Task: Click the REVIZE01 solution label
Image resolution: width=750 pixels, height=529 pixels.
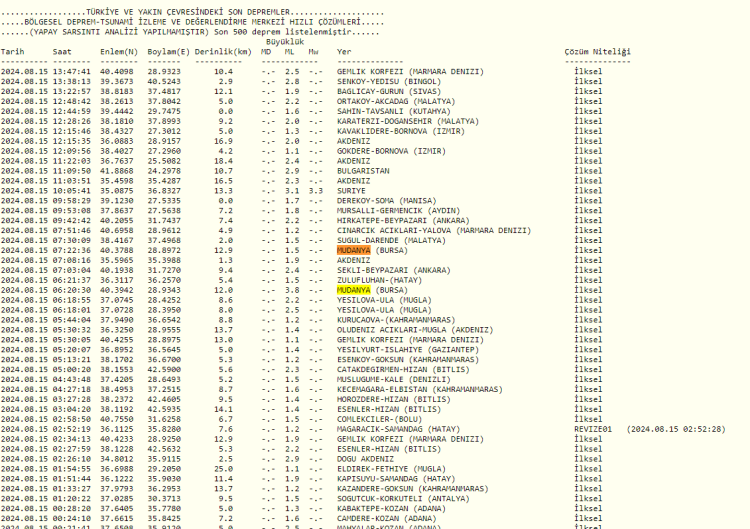Action: point(592,429)
